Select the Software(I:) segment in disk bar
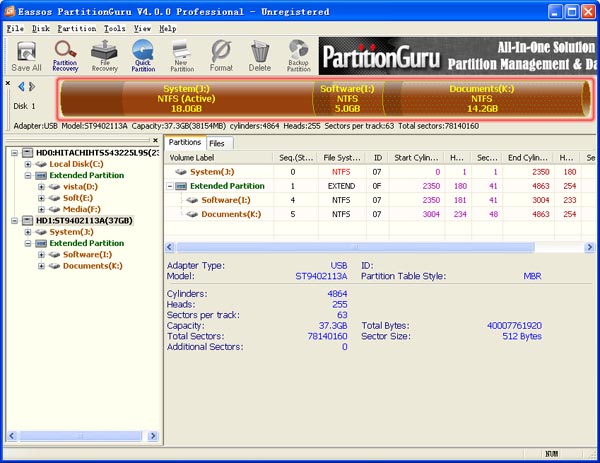Screen dimensions: 600x463 347,98
